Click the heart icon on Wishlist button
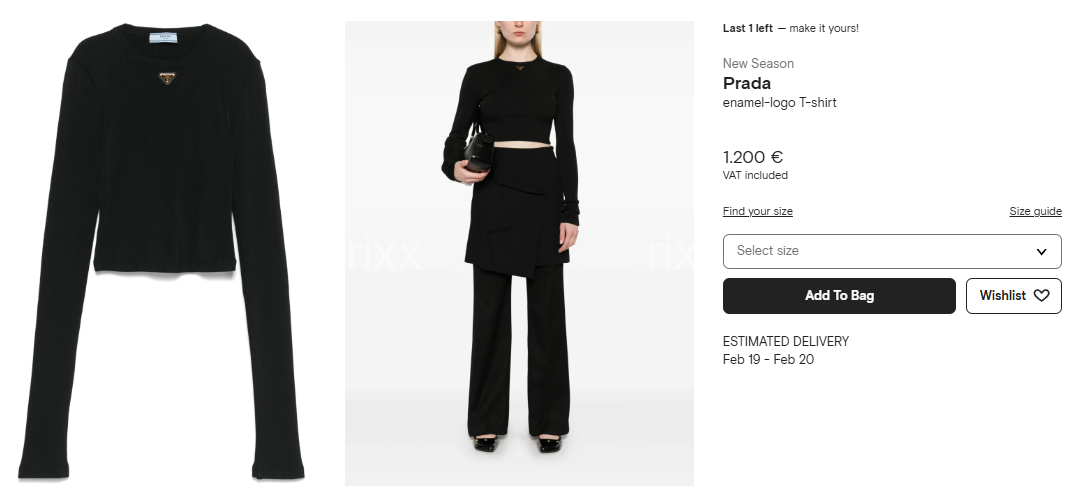This screenshot has width=1070, height=494. (x=1041, y=295)
